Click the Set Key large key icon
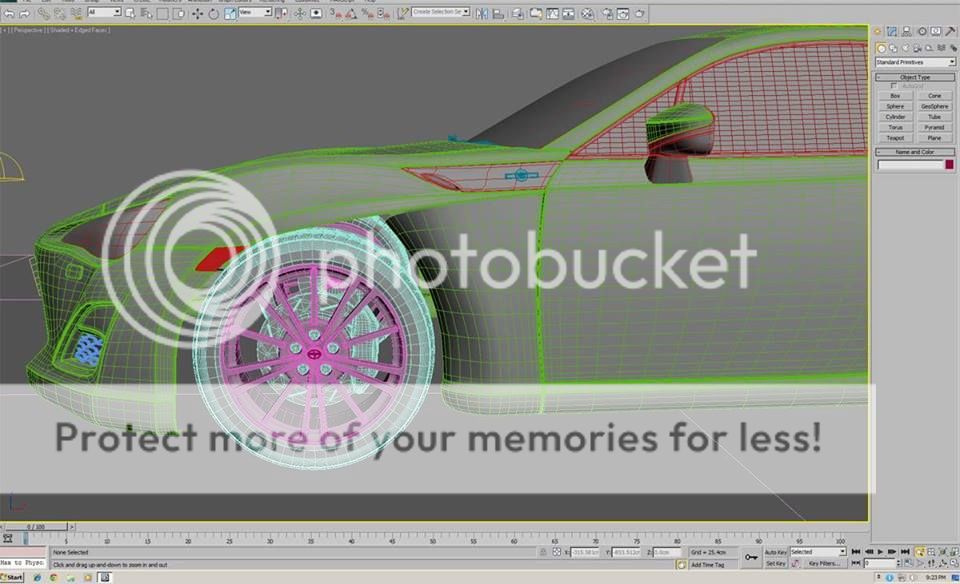Screen dimensions: 960x584 point(750,557)
